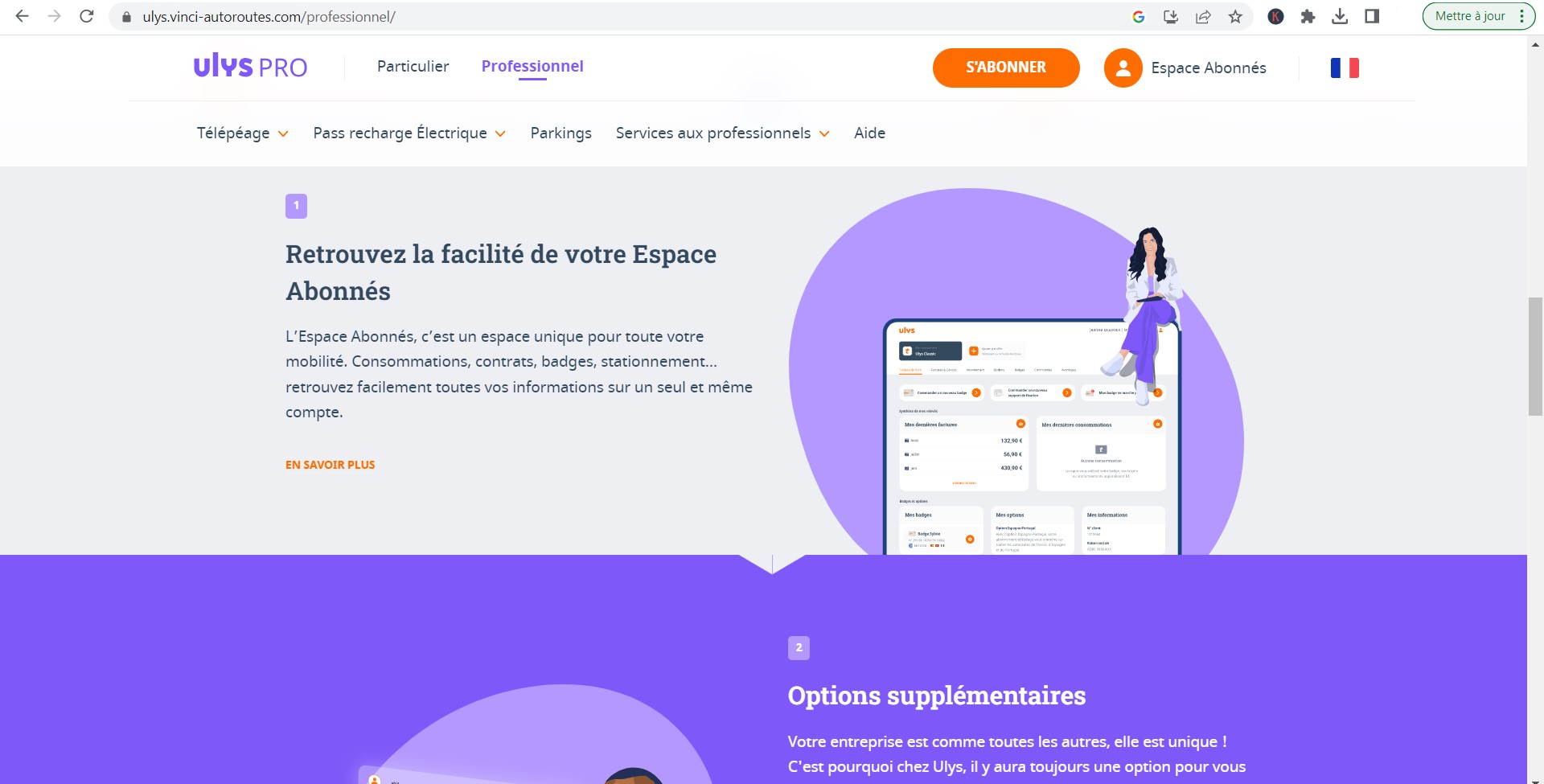Open the Parkings menu item
The width and height of the screenshot is (1544, 784).
coord(561,133)
